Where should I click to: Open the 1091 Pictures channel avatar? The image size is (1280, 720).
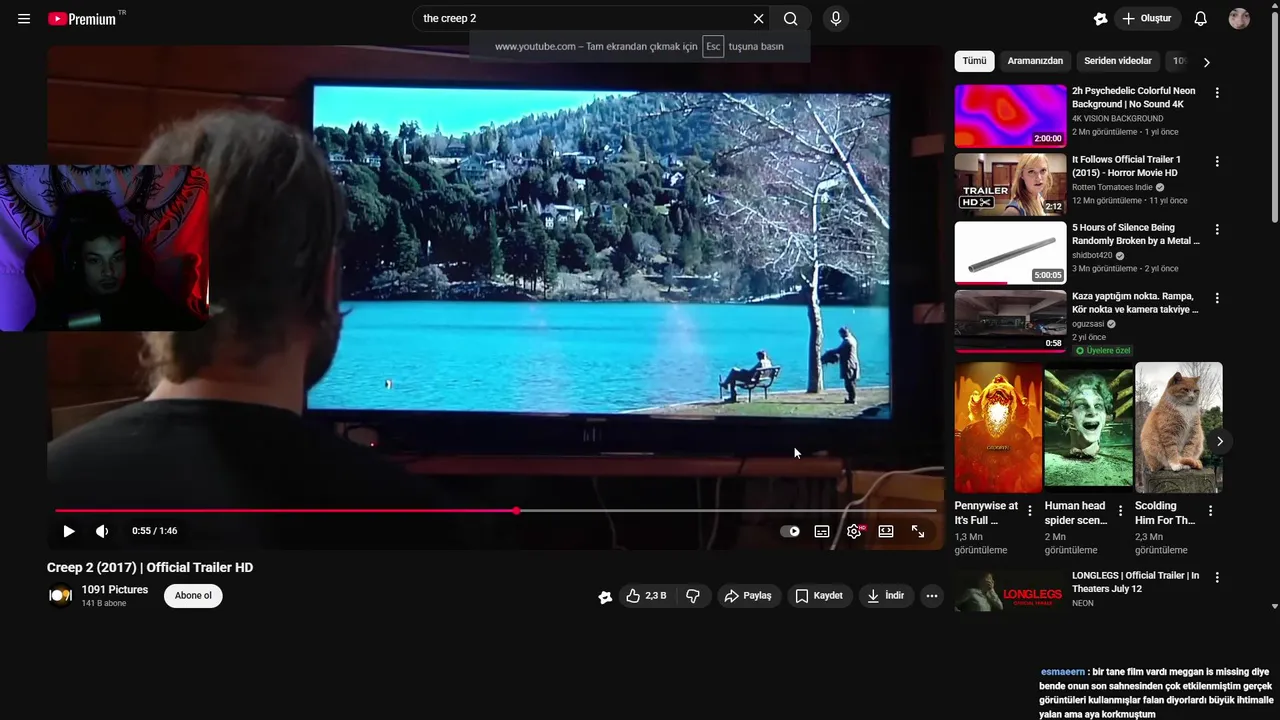[60, 596]
